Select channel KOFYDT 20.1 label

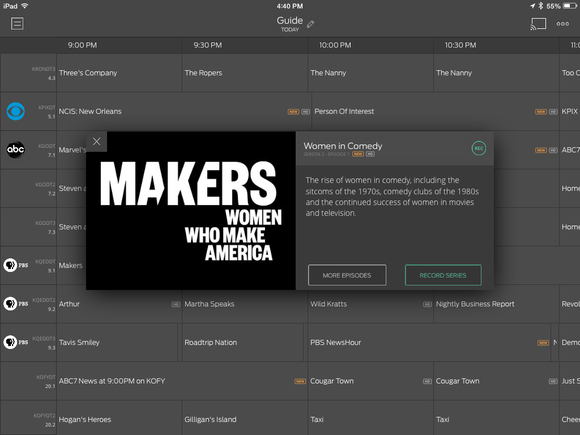[46, 381]
